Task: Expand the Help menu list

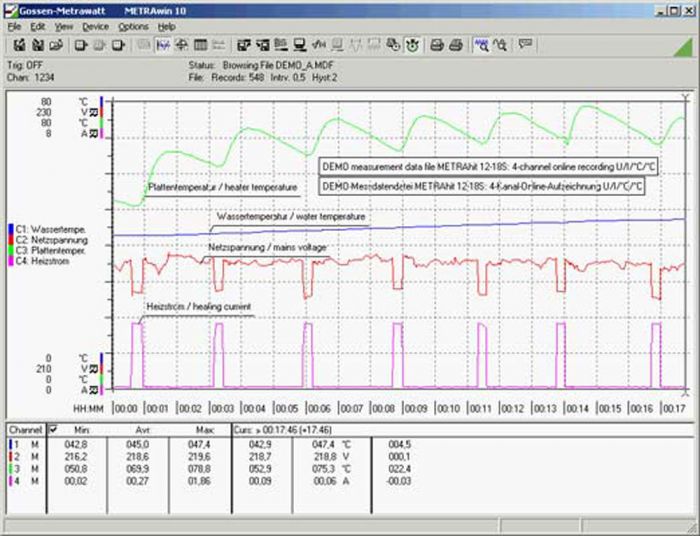Action: (x=166, y=26)
